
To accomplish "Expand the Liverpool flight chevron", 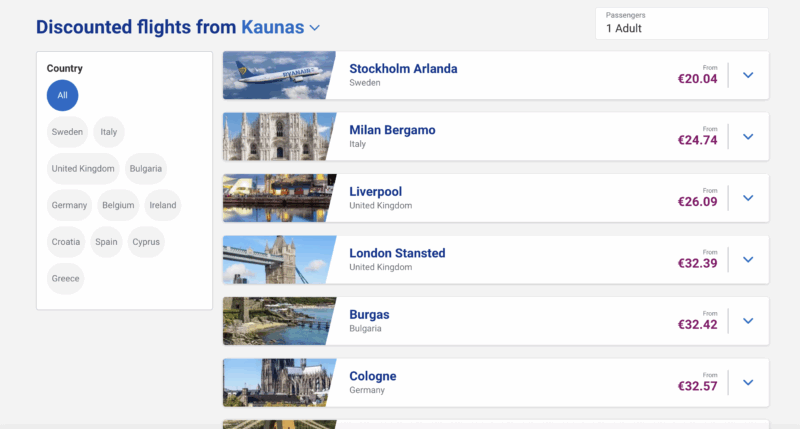I will 747,198.
